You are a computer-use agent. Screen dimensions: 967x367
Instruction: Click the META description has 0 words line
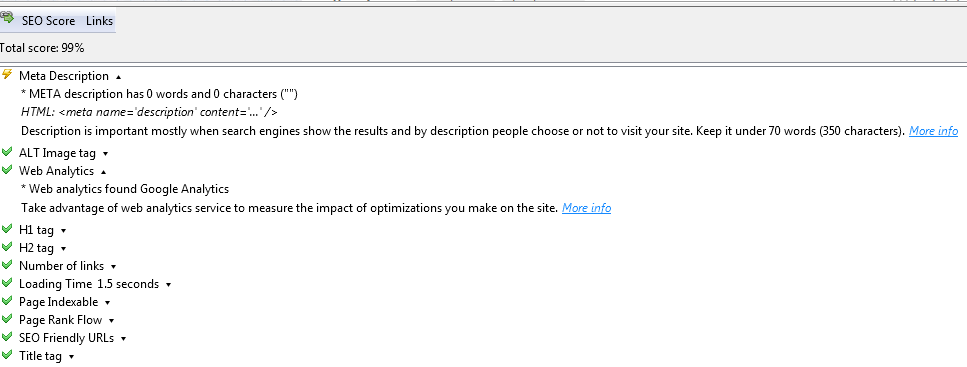160,94
